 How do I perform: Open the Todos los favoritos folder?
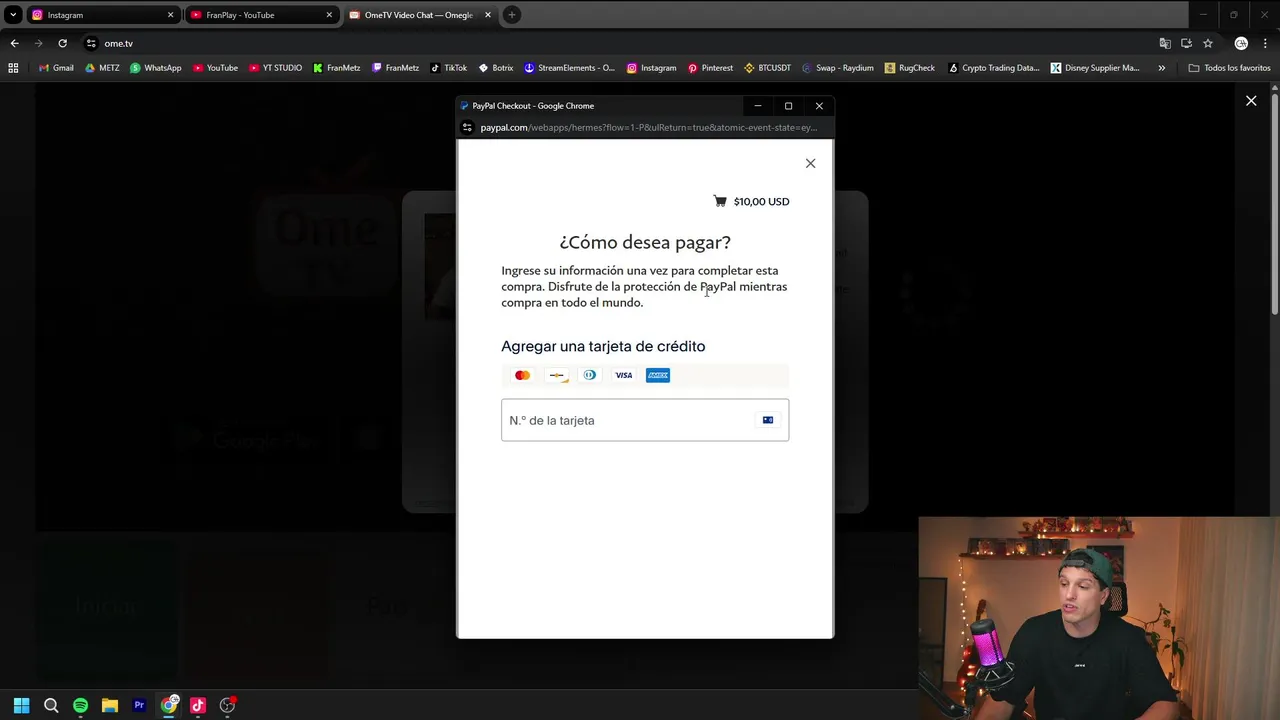pyautogui.click(x=1229, y=68)
